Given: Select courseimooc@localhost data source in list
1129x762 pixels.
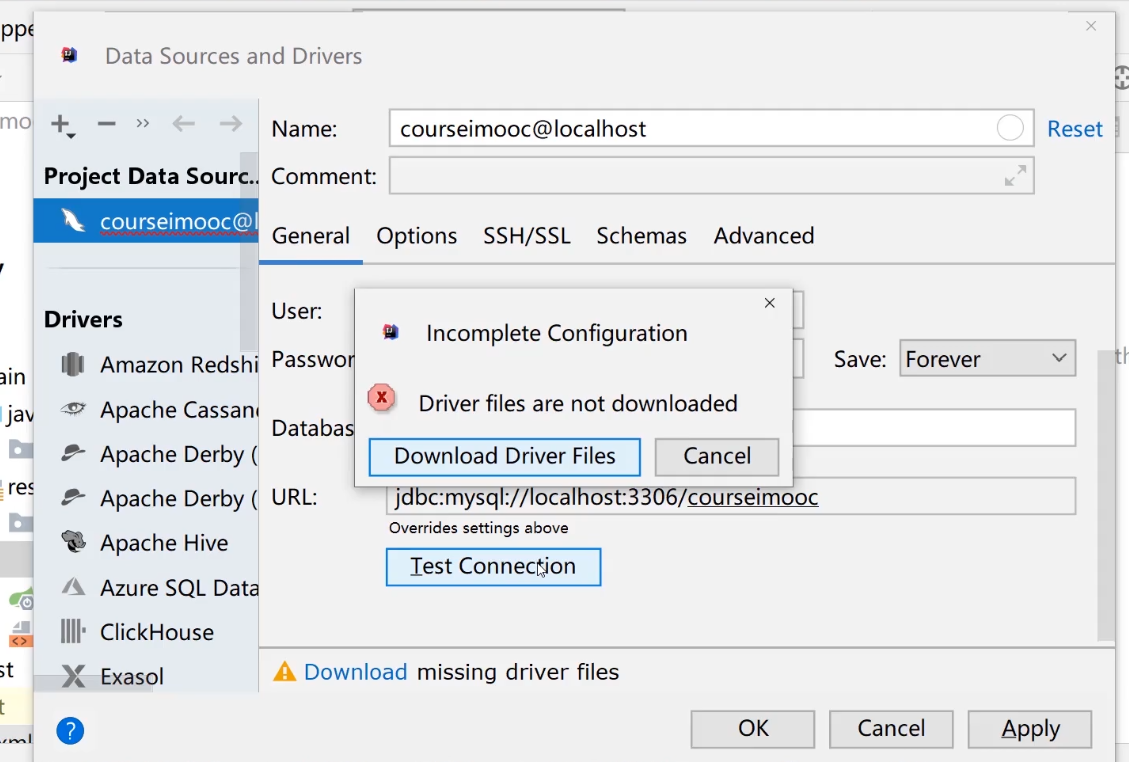Looking at the screenshot, I should pyautogui.click(x=145, y=221).
